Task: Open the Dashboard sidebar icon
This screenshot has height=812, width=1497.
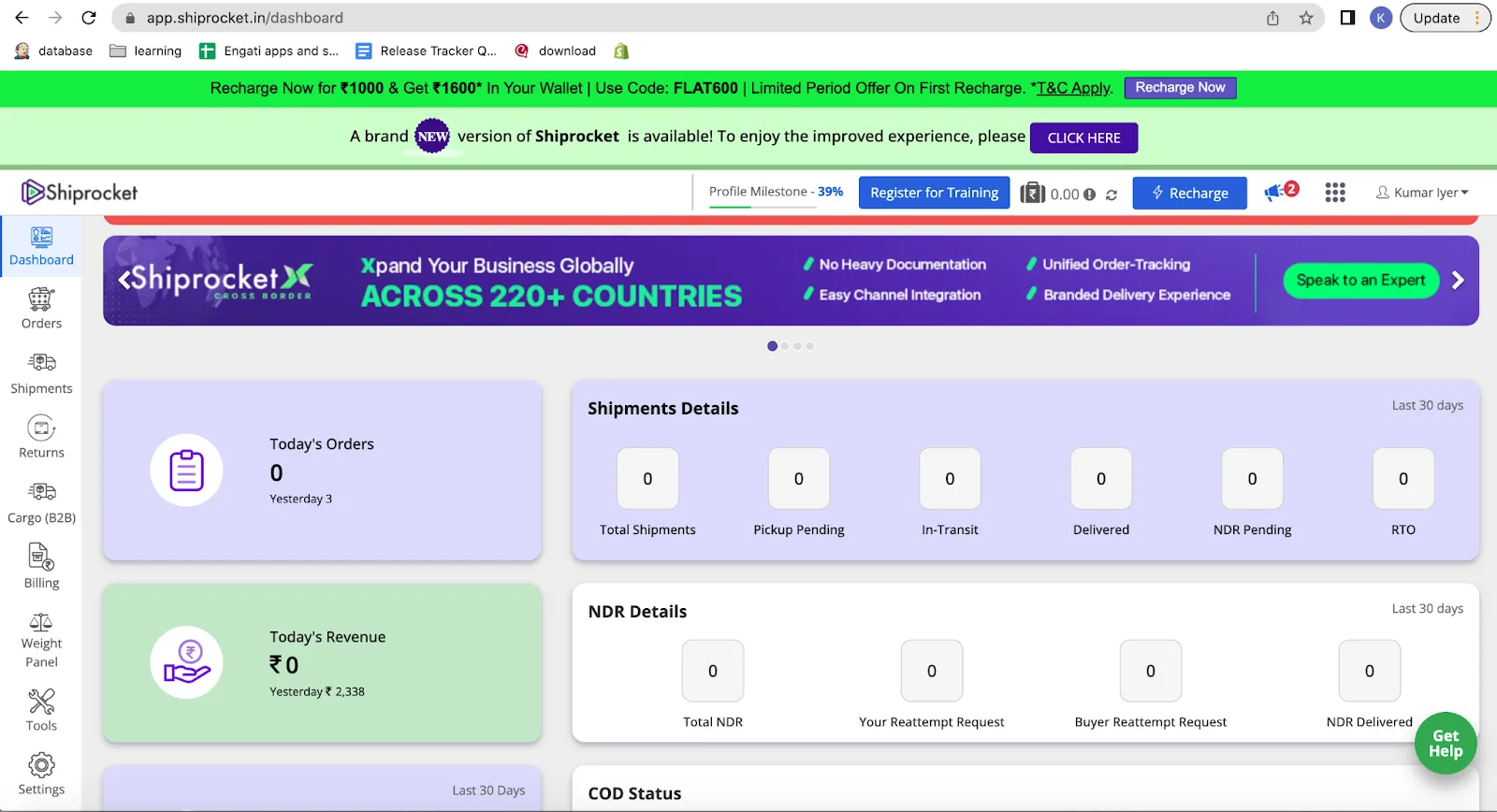Action: coord(41,238)
